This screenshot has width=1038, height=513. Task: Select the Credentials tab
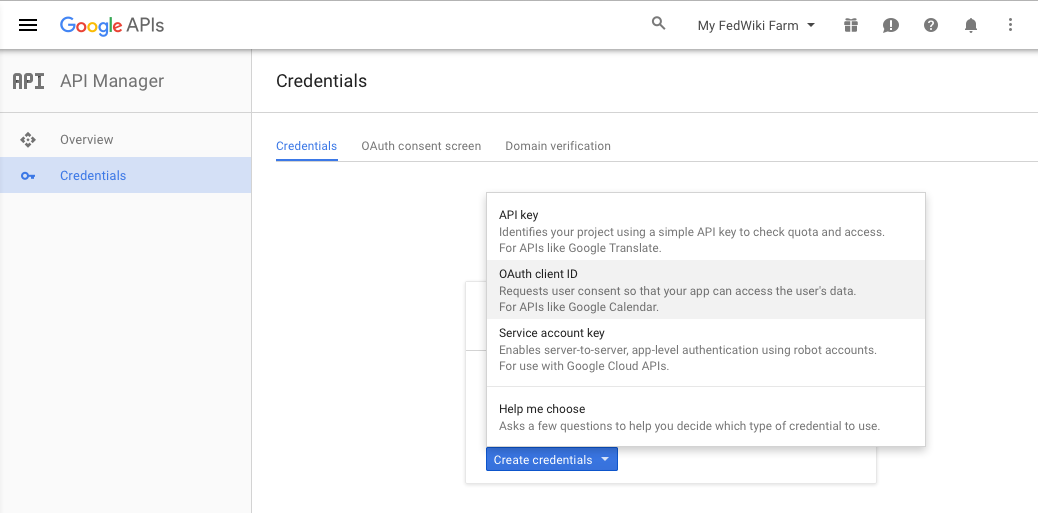(307, 146)
